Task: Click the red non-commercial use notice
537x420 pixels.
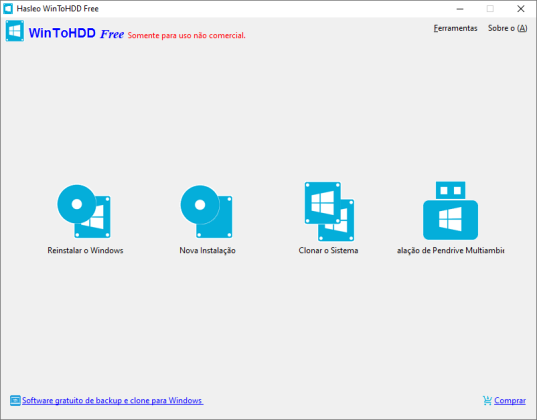Action: pyautogui.click(x=187, y=35)
